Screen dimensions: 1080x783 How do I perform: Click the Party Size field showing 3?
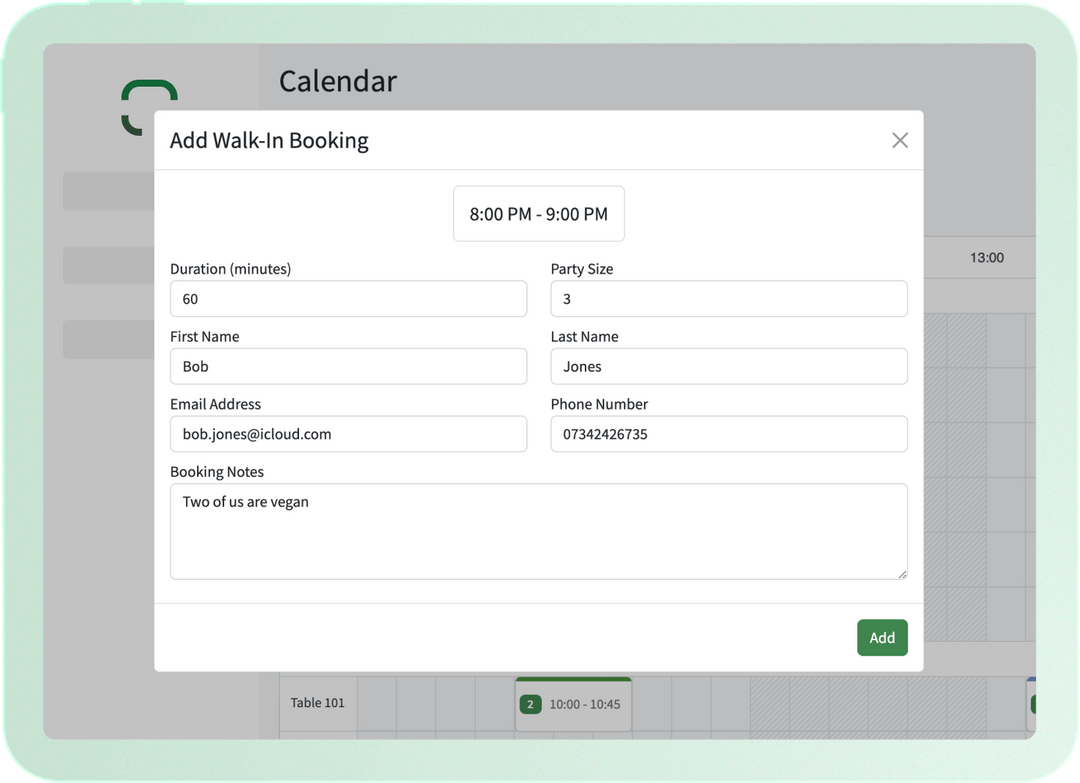(x=728, y=298)
